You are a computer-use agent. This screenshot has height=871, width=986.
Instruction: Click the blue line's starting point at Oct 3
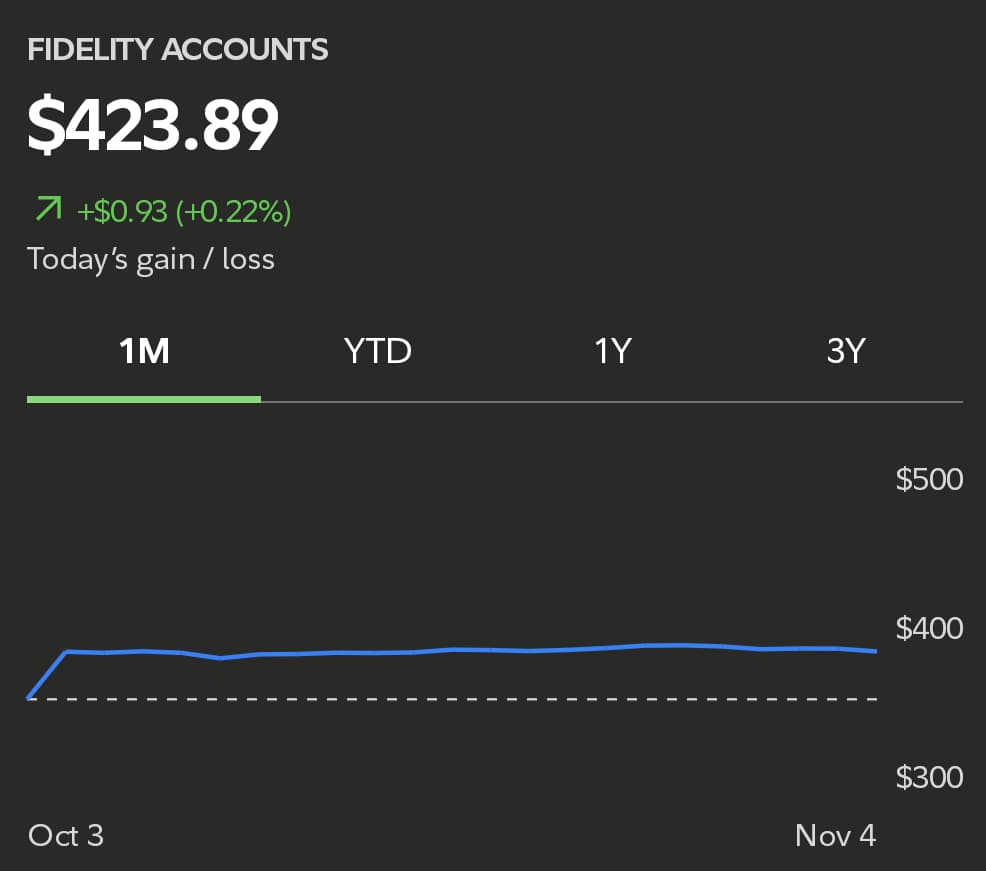(29, 698)
